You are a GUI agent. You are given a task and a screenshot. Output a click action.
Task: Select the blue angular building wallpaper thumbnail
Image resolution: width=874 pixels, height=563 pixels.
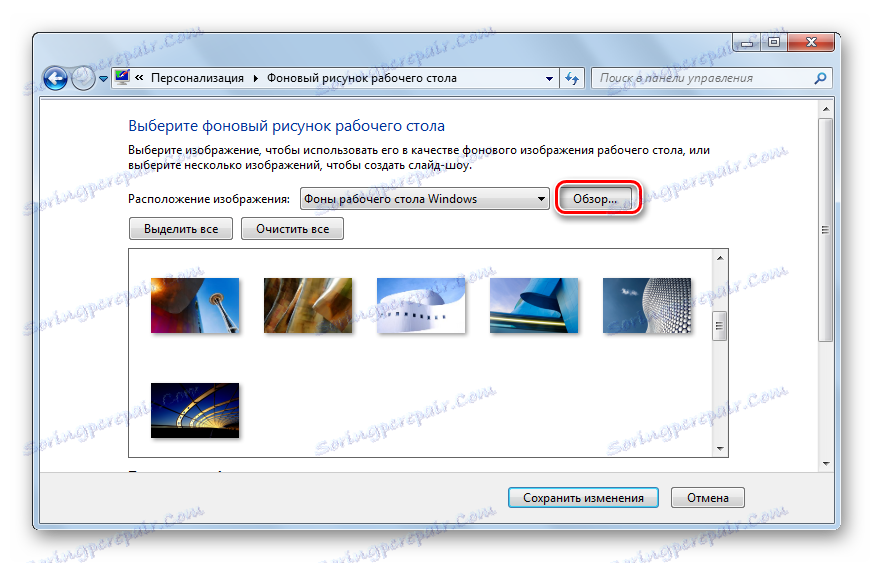point(534,305)
